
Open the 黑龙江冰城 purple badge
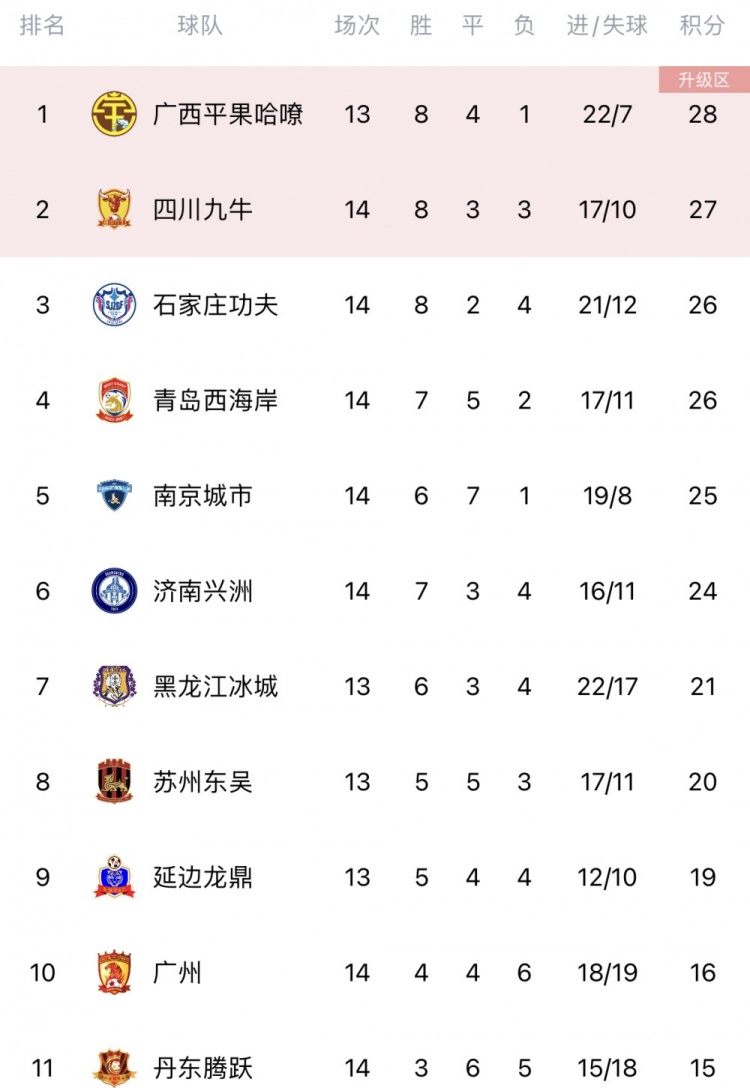coord(114,686)
